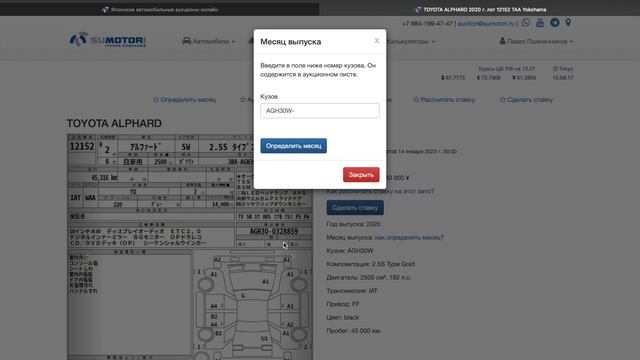Click the 'TOYOTA ALPHARD' heading
This screenshot has height=360, width=640.
[114, 123]
